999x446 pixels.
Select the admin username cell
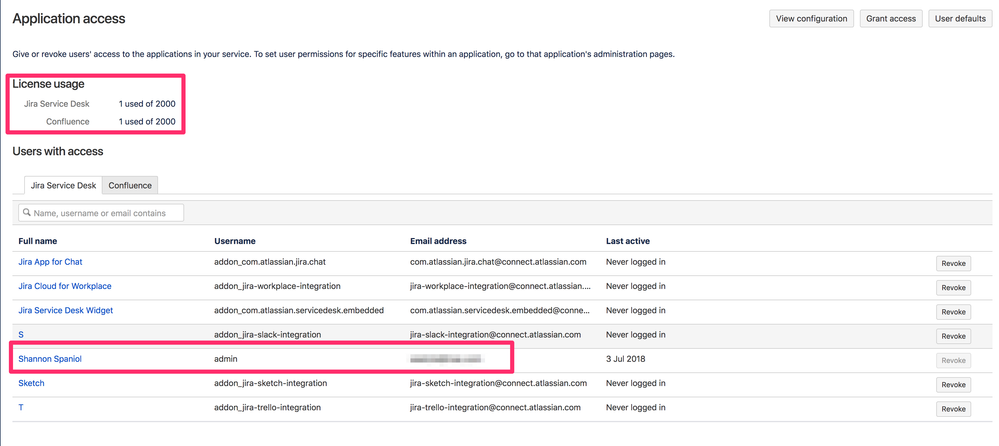tap(227, 359)
